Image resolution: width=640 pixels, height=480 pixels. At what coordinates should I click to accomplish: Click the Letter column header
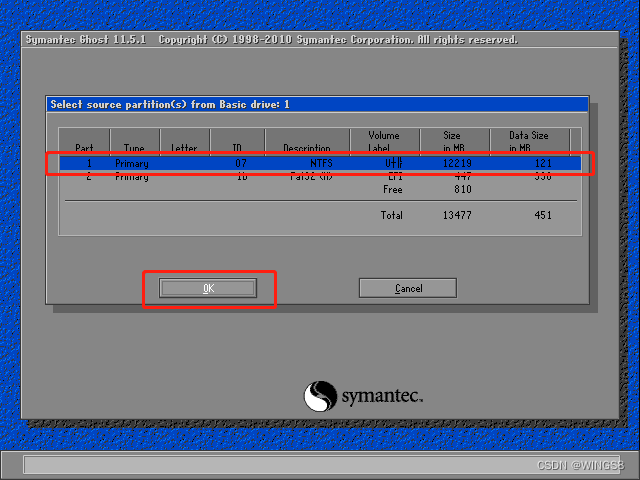click(x=184, y=142)
